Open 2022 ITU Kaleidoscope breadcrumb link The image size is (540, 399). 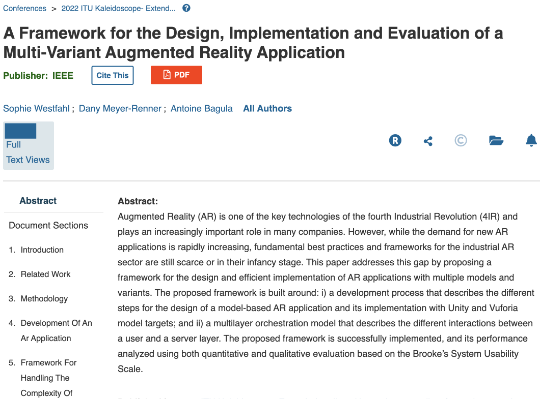pyautogui.click(x=118, y=8)
